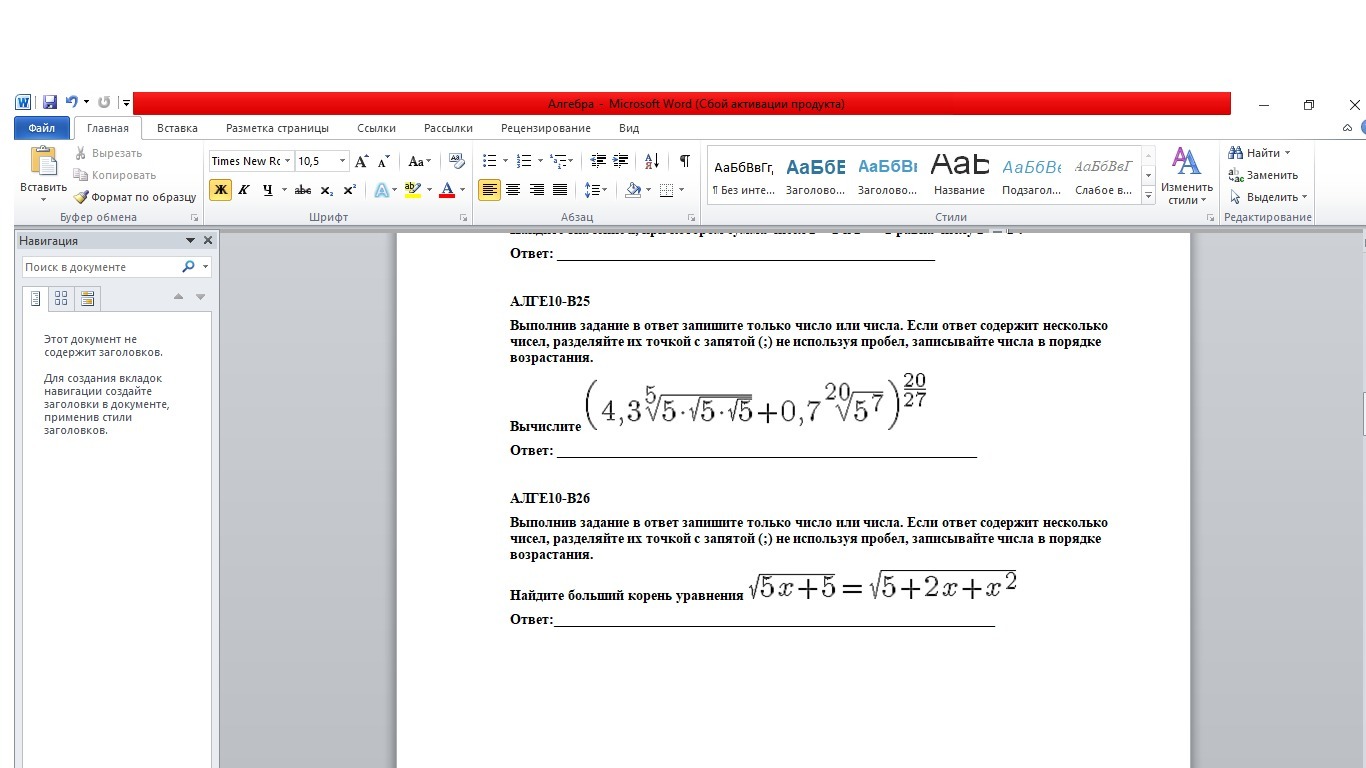Close the Навигация pane
Viewport: 1366px width, 768px height.
(x=208, y=240)
